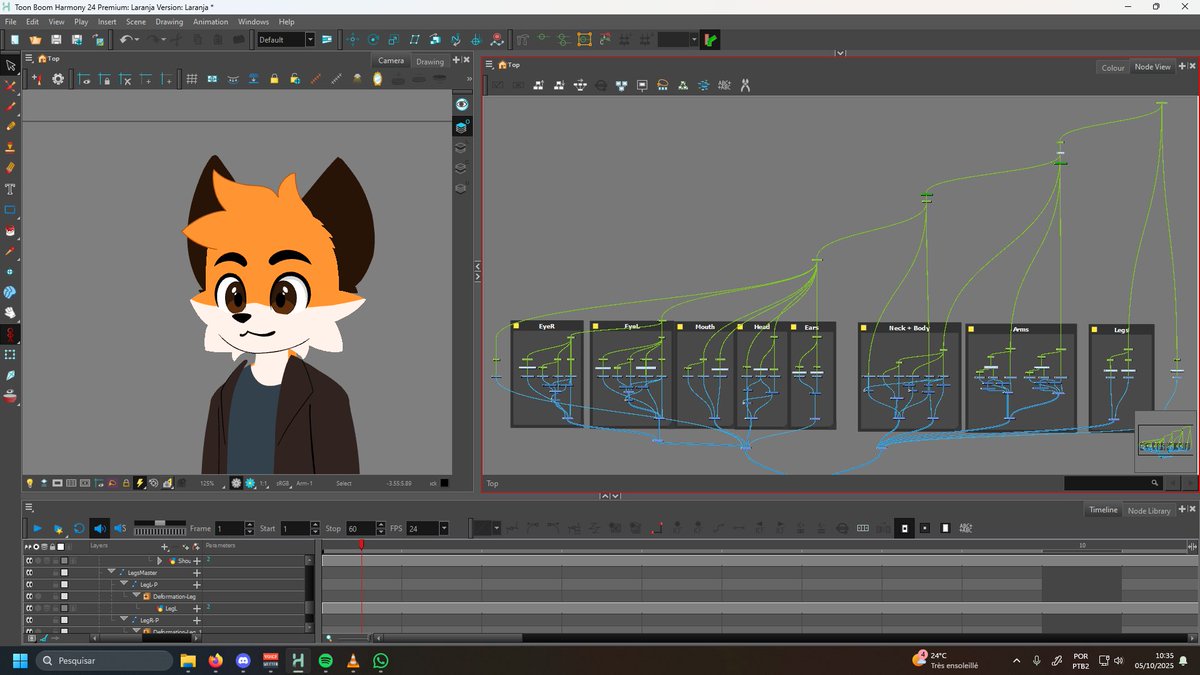Image resolution: width=1200 pixels, height=675 pixels.
Task: Toggle loop playback button in timeline
Action: (x=79, y=528)
